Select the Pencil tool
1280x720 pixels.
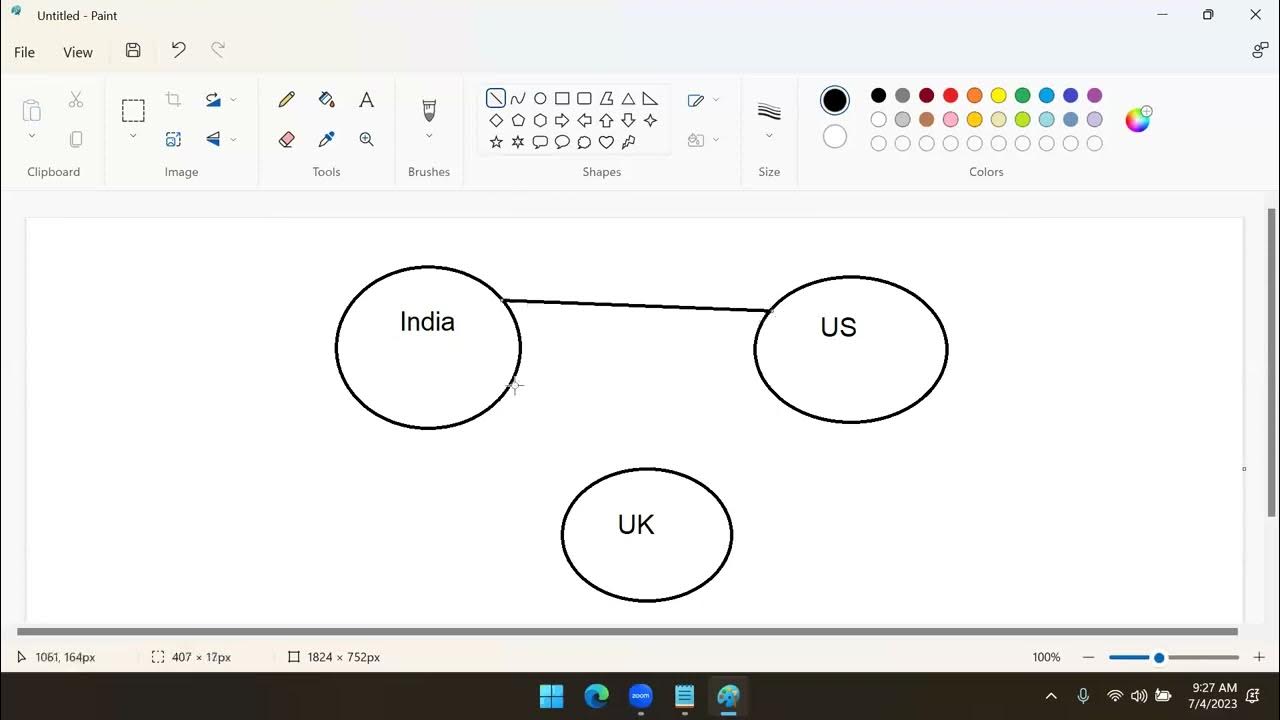[x=287, y=99]
